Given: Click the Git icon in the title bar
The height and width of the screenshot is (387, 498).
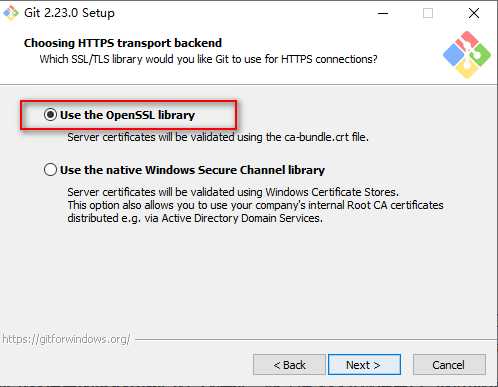Looking at the screenshot, I should [x=10, y=13].
